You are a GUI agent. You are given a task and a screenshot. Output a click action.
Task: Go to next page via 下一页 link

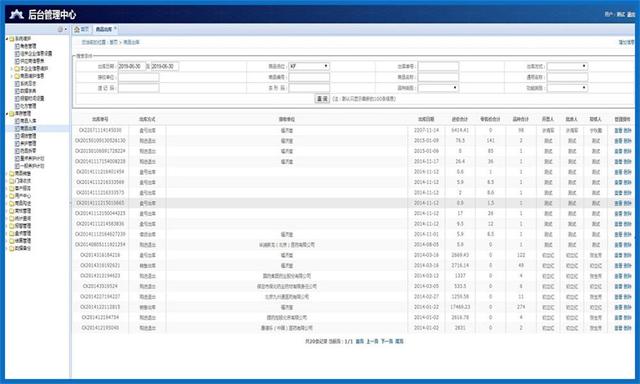point(387,341)
